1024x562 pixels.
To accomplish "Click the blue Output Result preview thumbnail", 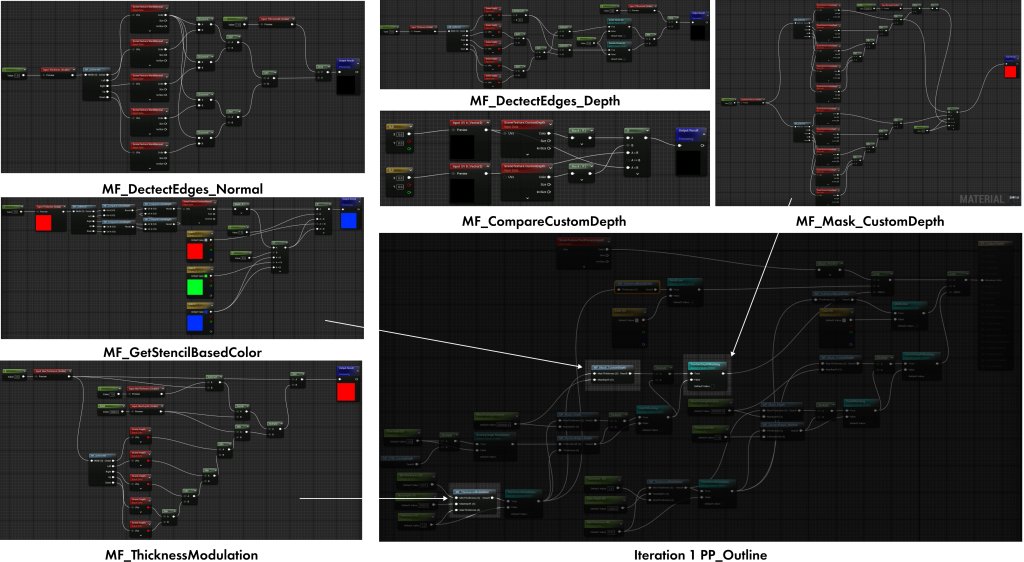I will [x=348, y=219].
